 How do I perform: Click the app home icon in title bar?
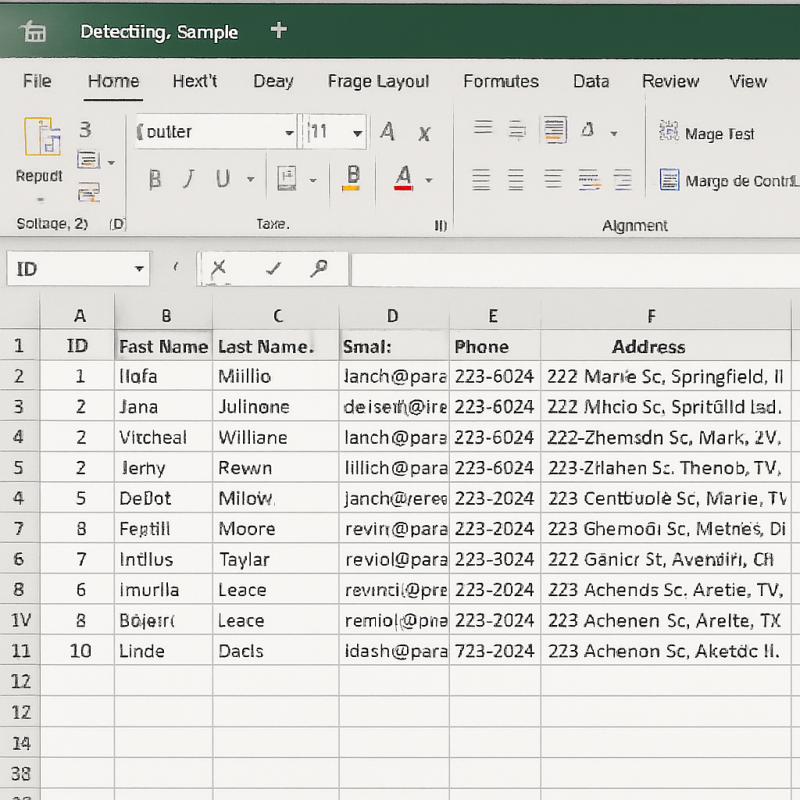pyautogui.click(x=34, y=32)
